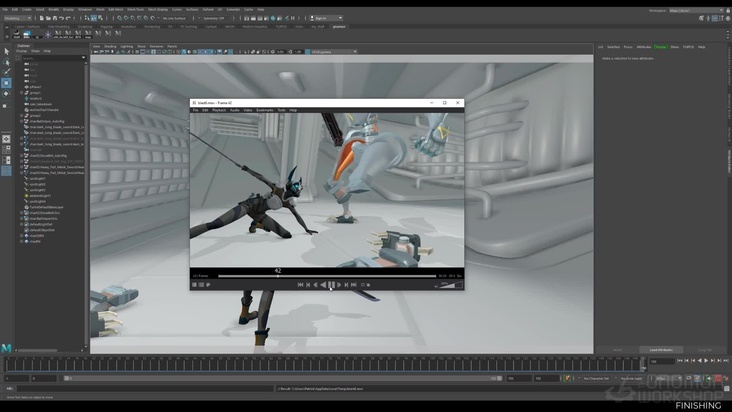The height and width of the screenshot is (412, 732).
Task: Click the Maya logo icon at bottom left
Action: [x=7, y=347]
